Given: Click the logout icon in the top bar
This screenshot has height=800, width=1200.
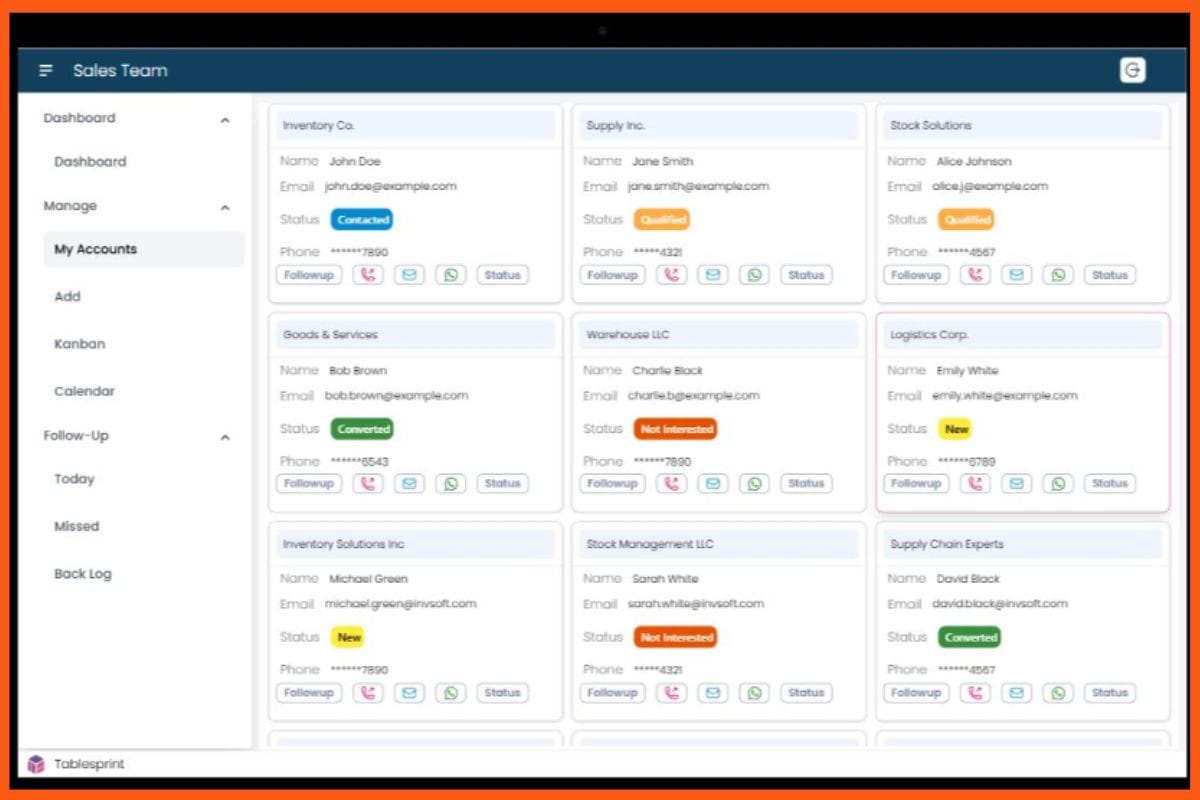Looking at the screenshot, I should pyautogui.click(x=1132, y=70).
